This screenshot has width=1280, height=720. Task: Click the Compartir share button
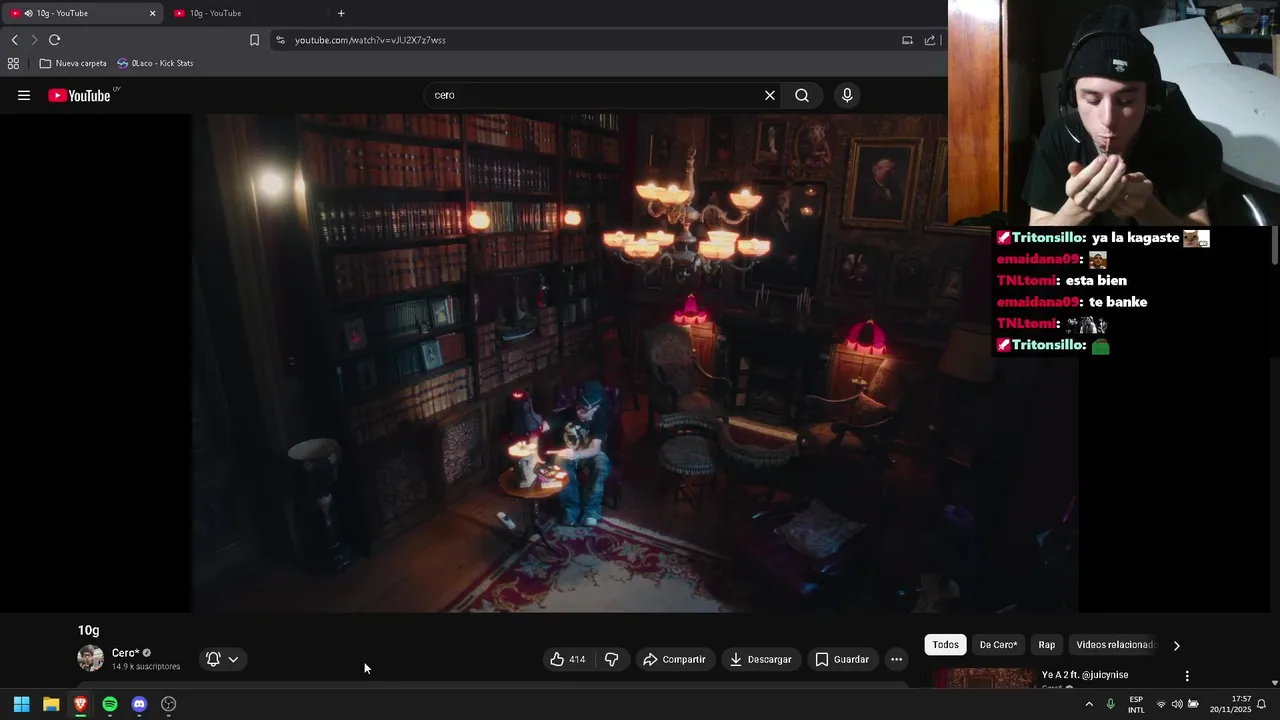pos(674,659)
